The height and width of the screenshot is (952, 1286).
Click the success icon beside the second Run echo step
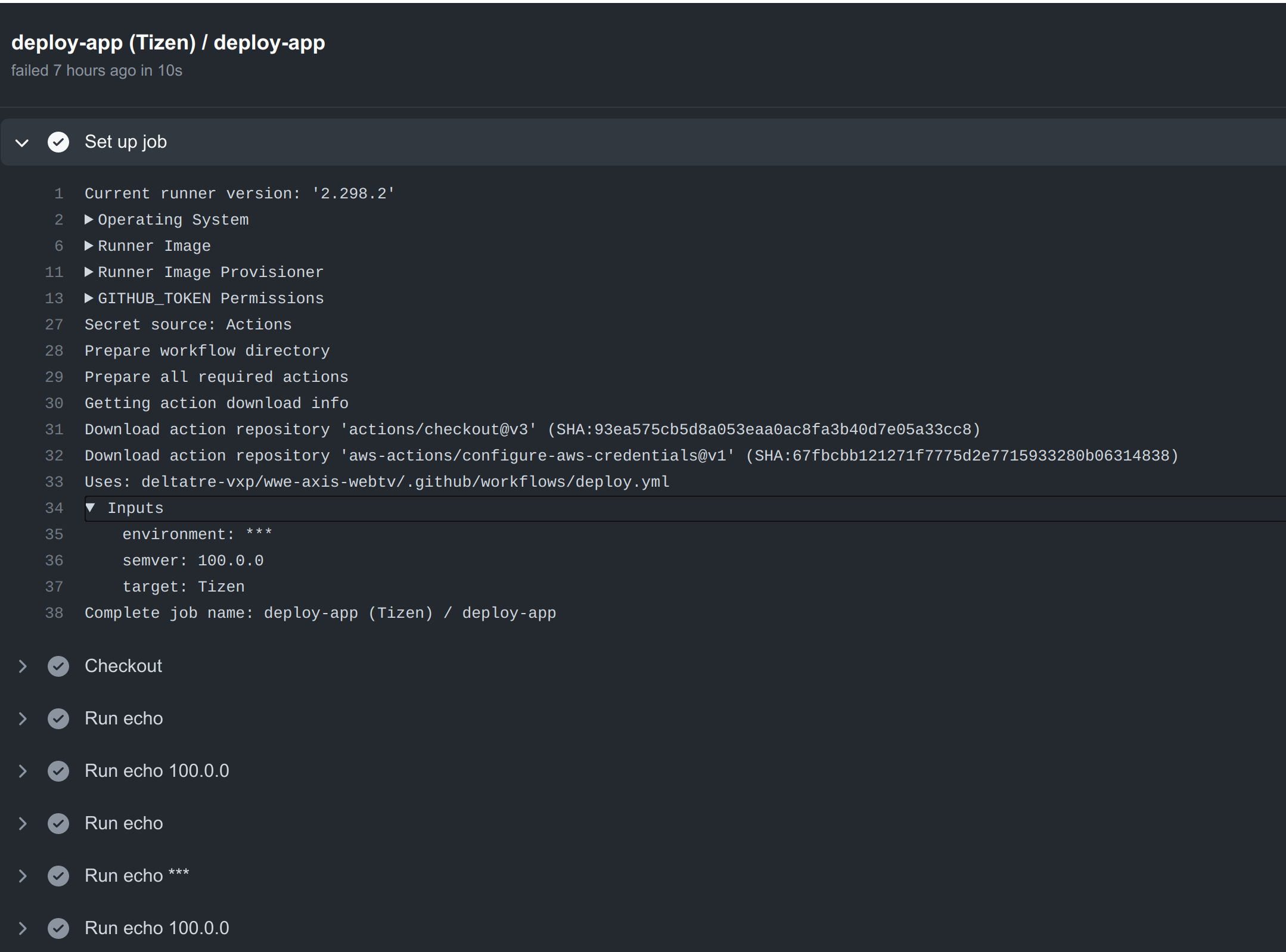(58, 823)
